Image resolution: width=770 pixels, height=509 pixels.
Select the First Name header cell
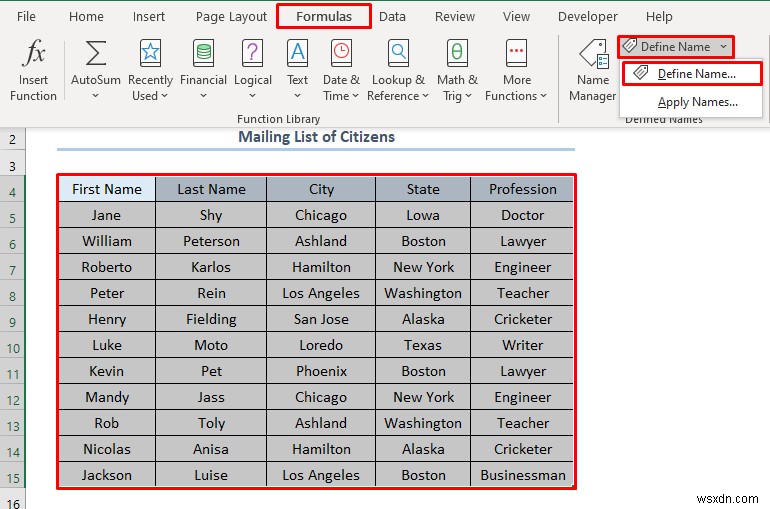coord(107,189)
